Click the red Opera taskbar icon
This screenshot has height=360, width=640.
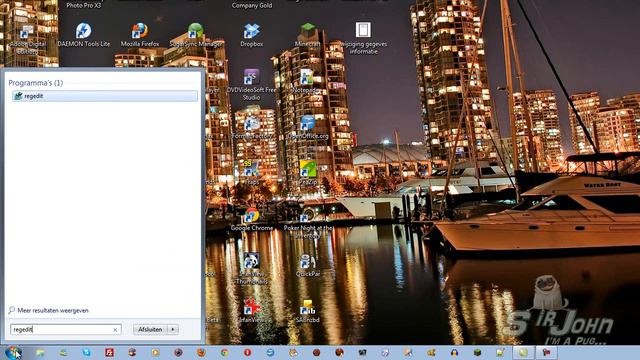(x=247, y=353)
